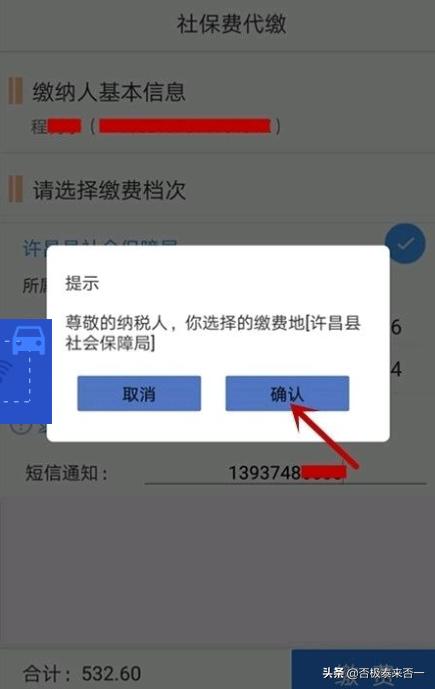
Task: Tap the orange bar beside 请选择缴费档次
Action: tap(15, 189)
